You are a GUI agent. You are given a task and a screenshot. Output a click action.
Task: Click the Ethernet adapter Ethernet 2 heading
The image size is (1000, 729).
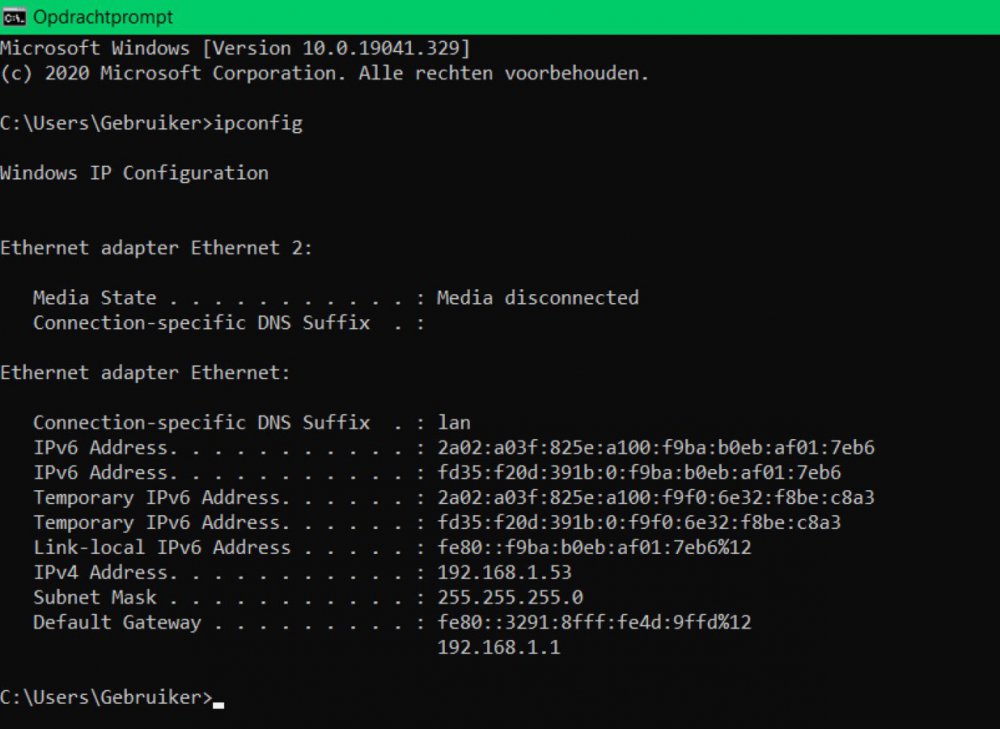(x=156, y=248)
